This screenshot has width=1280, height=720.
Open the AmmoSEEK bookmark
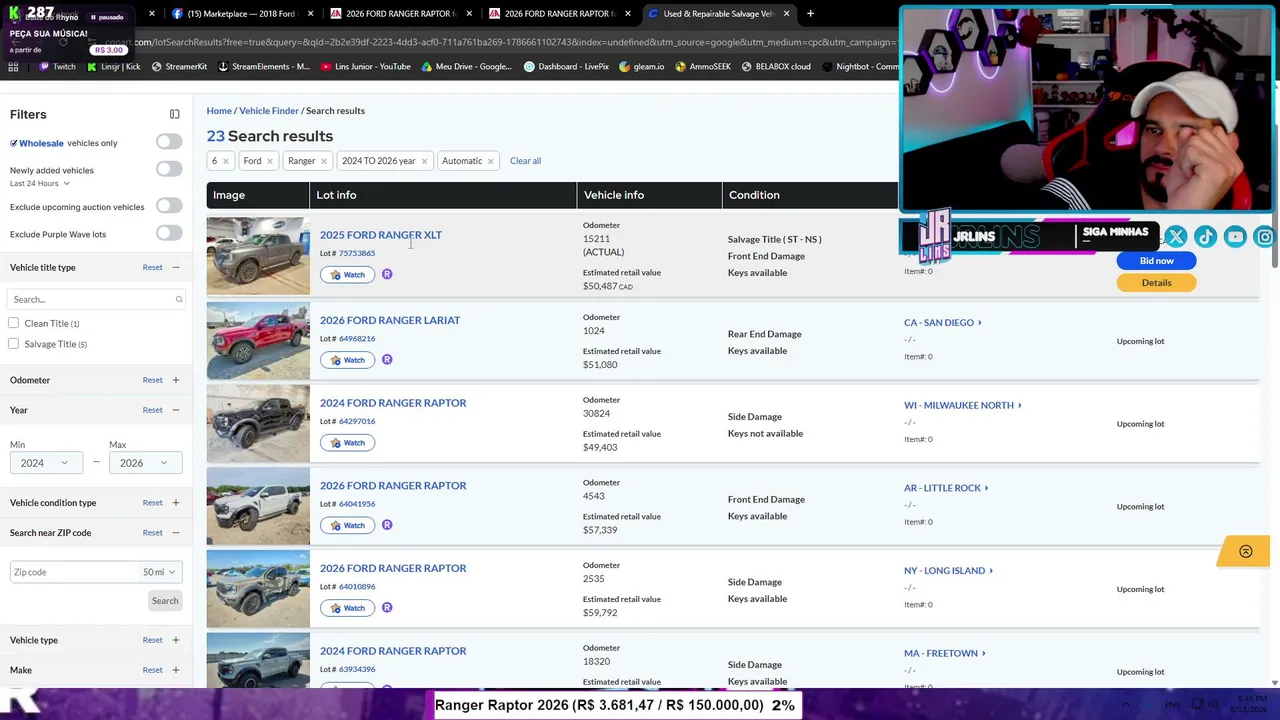pos(703,67)
